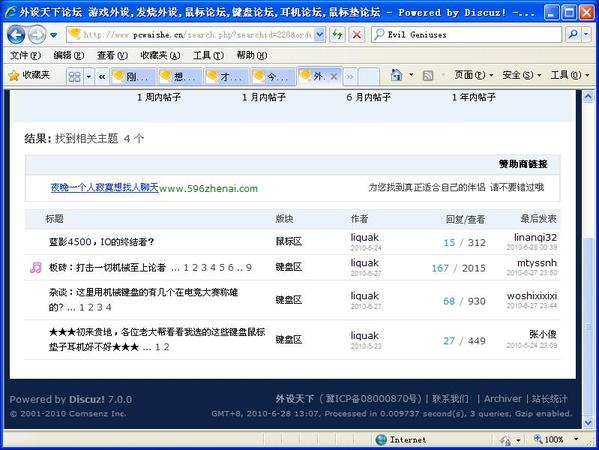Image resolution: width=599 pixels, height=450 pixels.
Task: Click the vertical scrollbar down arrow
Action: coord(588,422)
